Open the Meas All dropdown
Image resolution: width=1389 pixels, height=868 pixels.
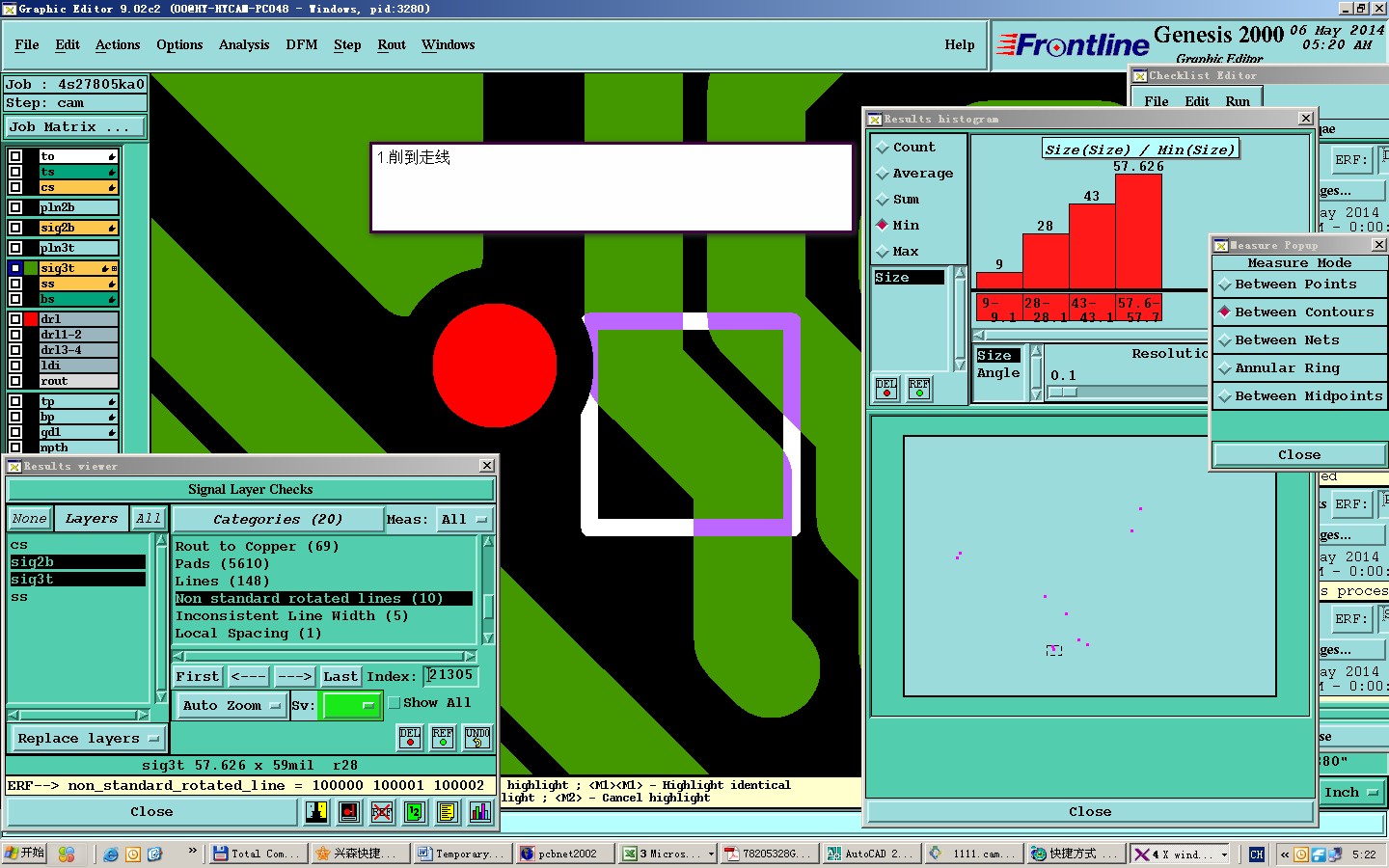pyautogui.click(x=465, y=520)
